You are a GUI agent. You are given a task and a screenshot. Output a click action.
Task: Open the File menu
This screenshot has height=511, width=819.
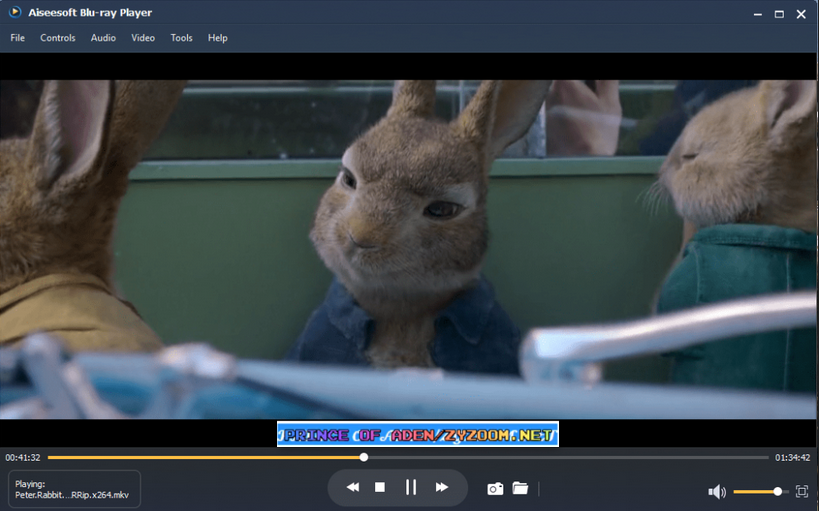[x=17, y=38]
